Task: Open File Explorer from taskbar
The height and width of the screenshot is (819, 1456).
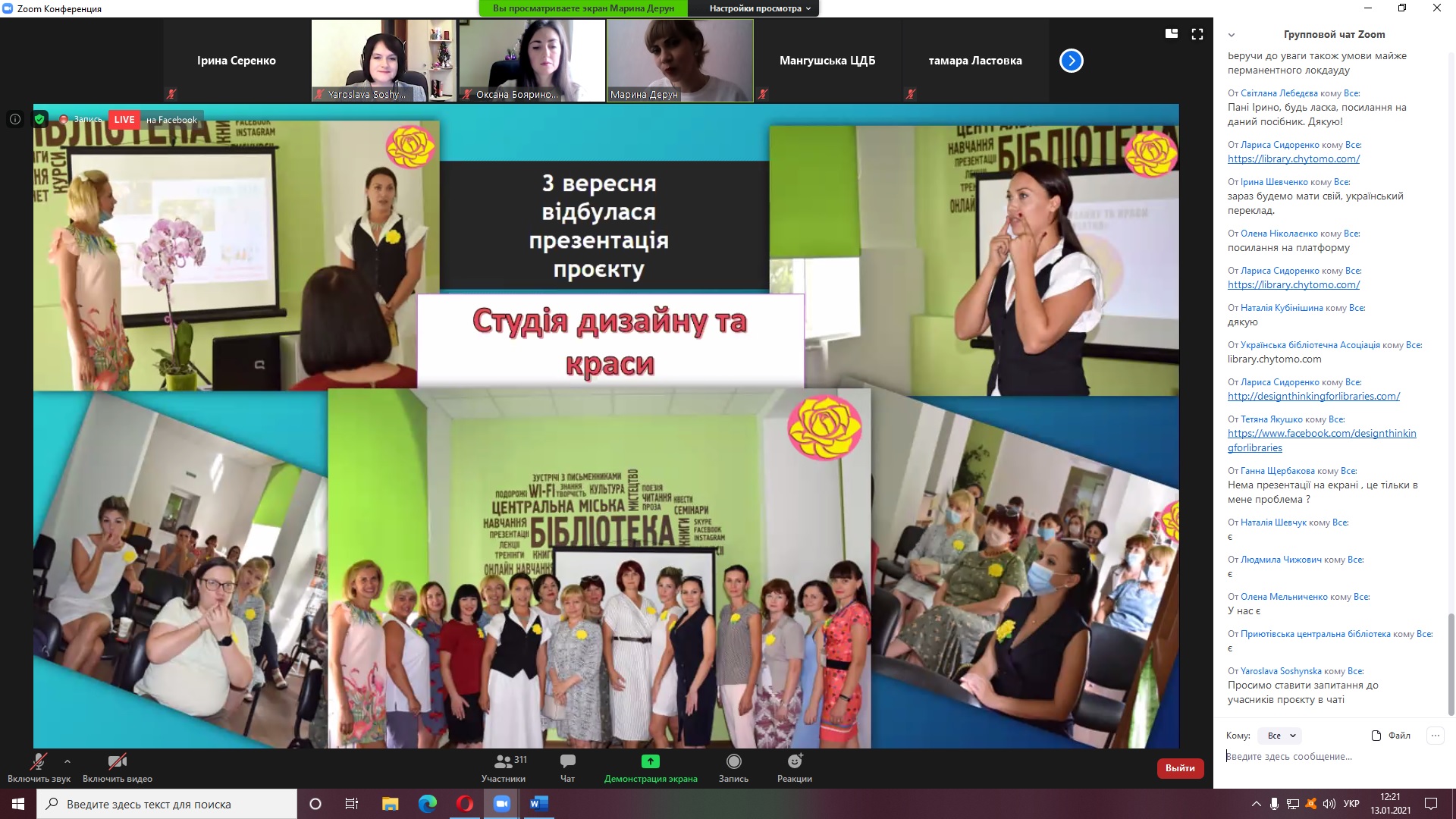Action: (390, 804)
